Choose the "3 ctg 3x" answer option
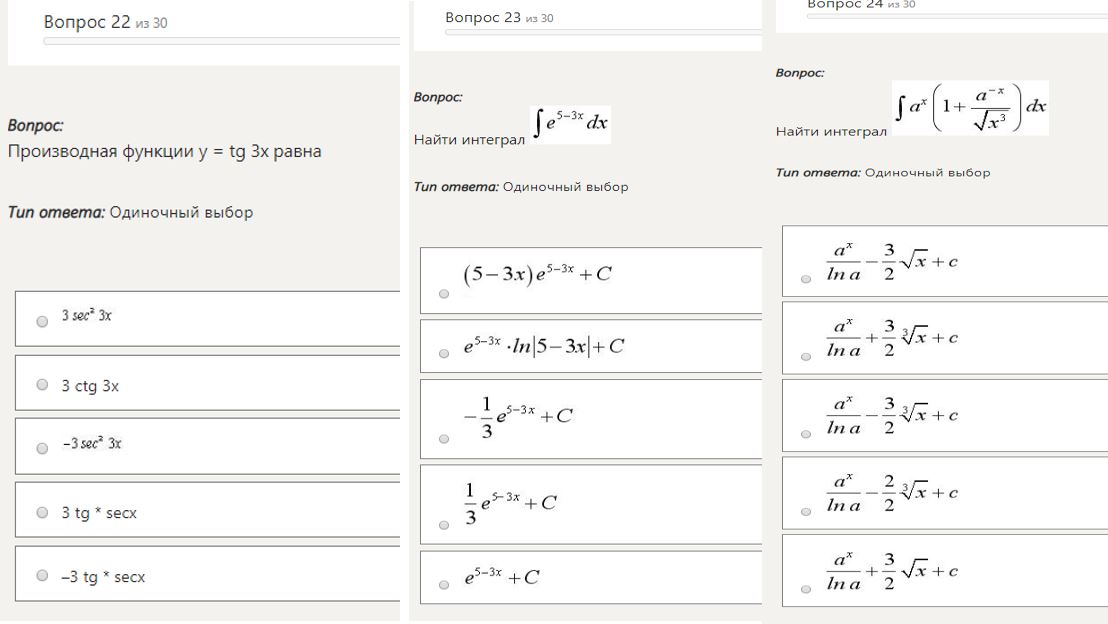The height and width of the screenshot is (624, 1108). 41,385
